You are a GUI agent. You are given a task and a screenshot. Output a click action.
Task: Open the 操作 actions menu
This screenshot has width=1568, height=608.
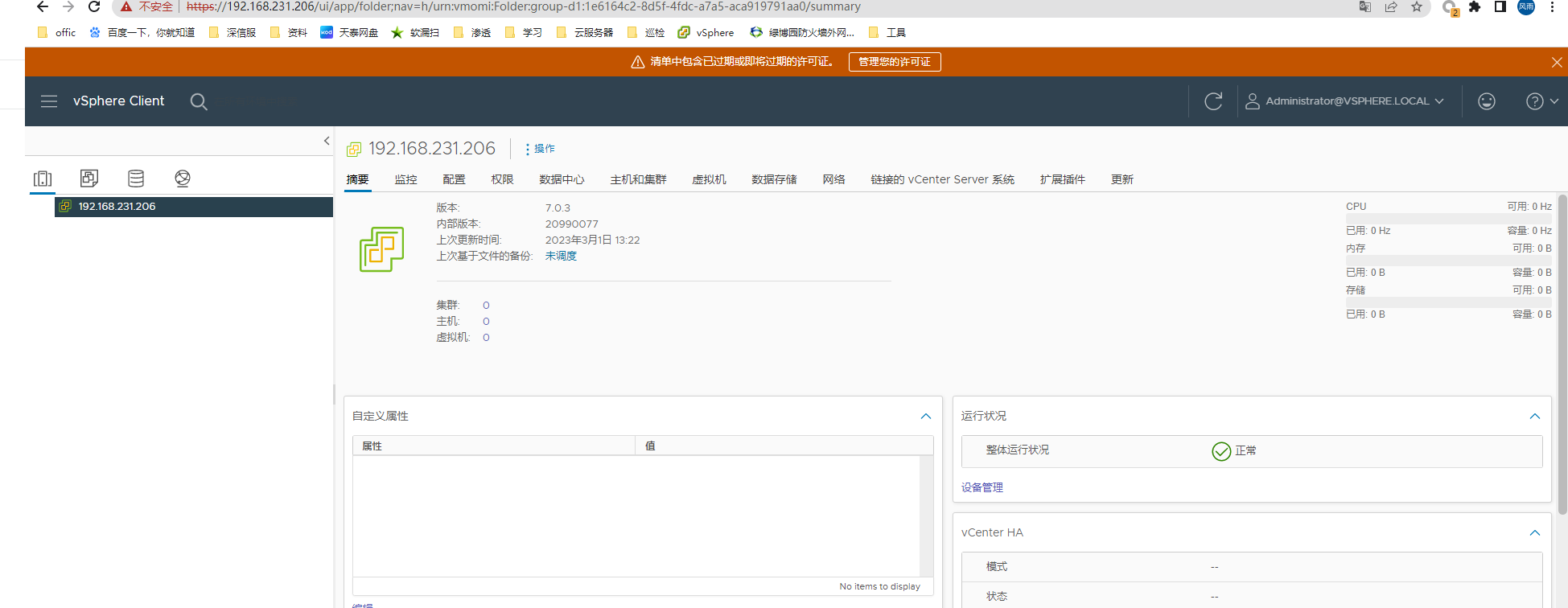540,149
